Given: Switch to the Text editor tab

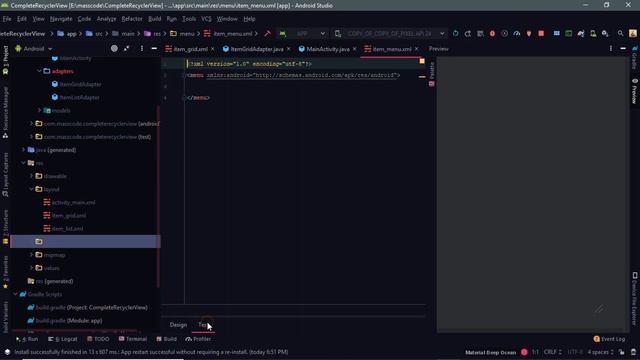Looking at the screenshot, I should [203, 325].
